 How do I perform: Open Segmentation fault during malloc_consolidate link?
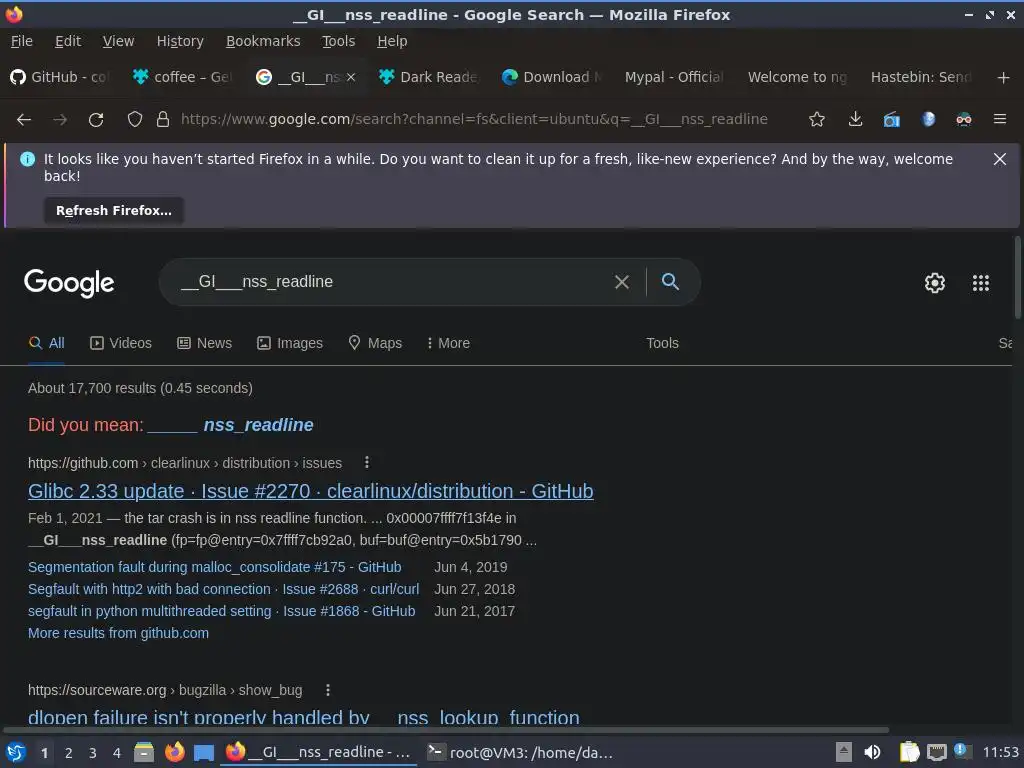click(215, 567)
